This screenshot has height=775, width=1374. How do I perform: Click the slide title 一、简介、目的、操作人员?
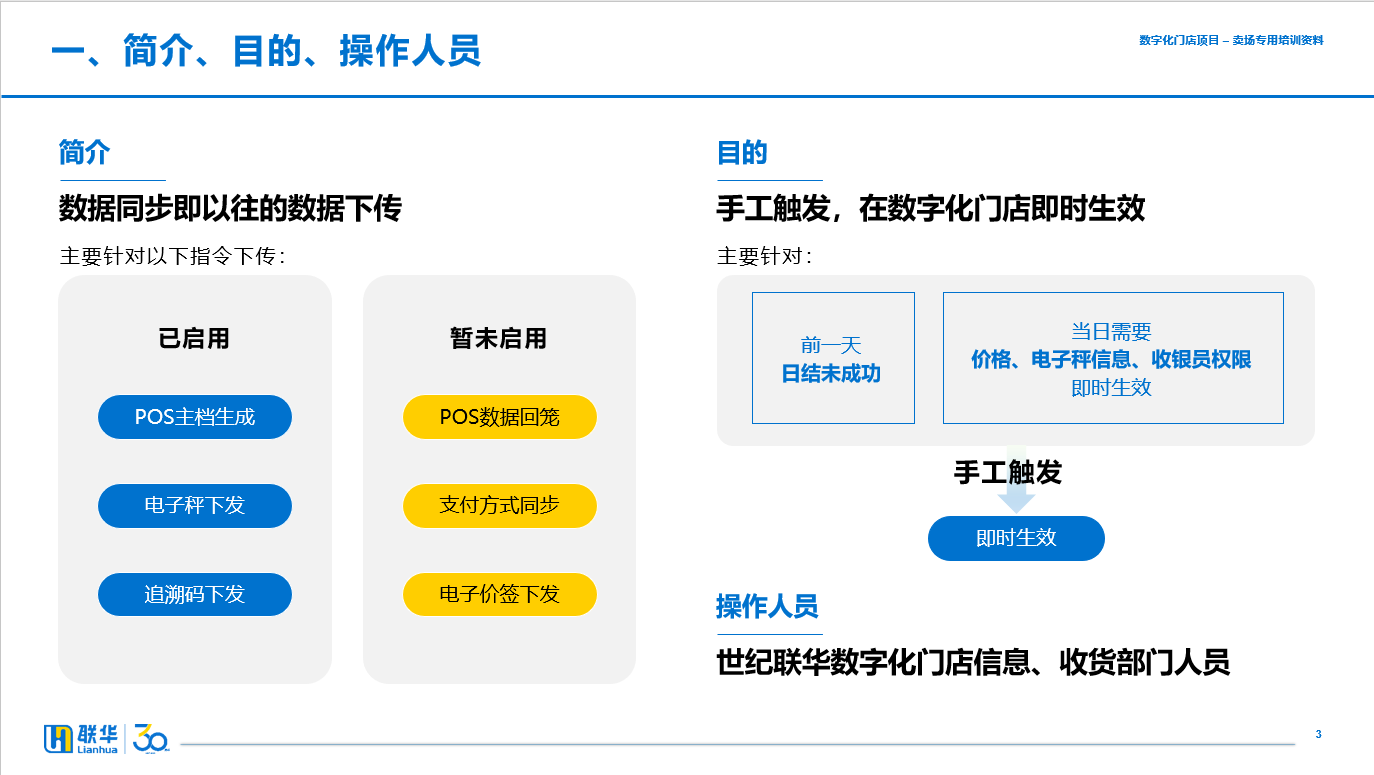266,51
